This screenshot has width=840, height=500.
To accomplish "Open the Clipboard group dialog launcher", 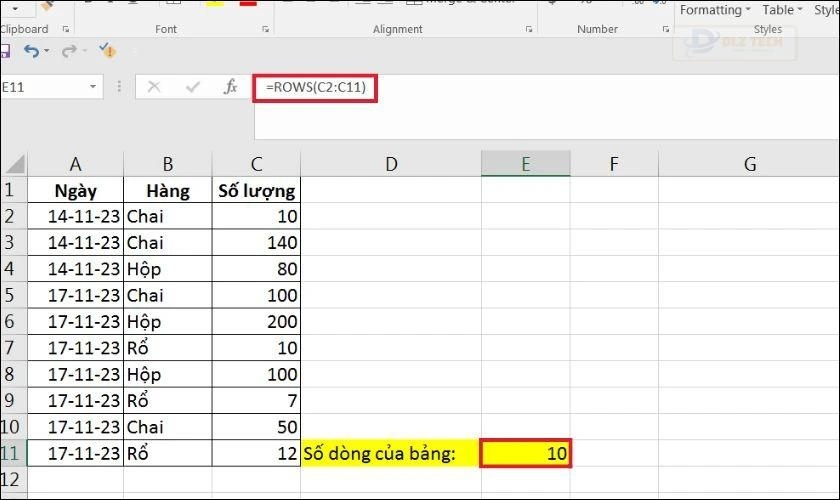I will point(66,29).
